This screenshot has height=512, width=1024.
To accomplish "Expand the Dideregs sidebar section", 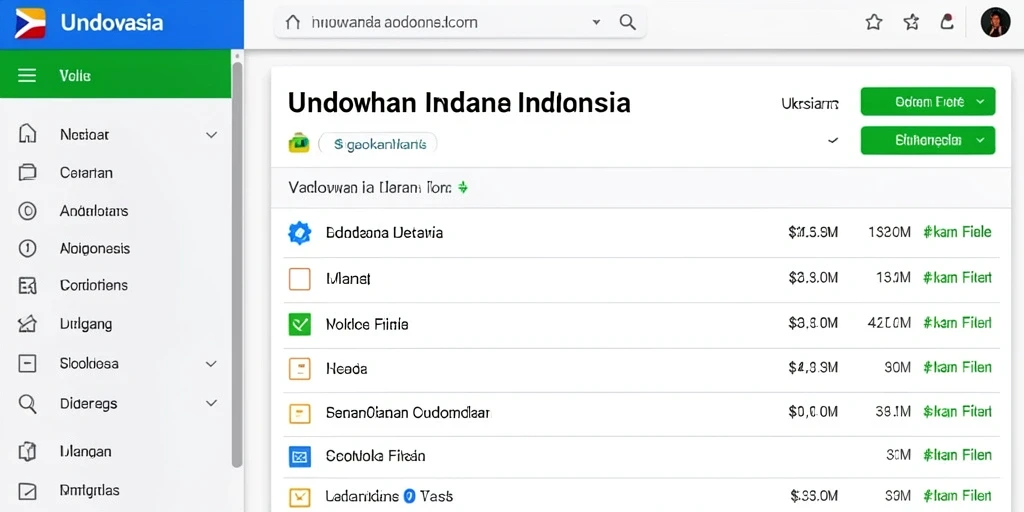I will point(211,404).
